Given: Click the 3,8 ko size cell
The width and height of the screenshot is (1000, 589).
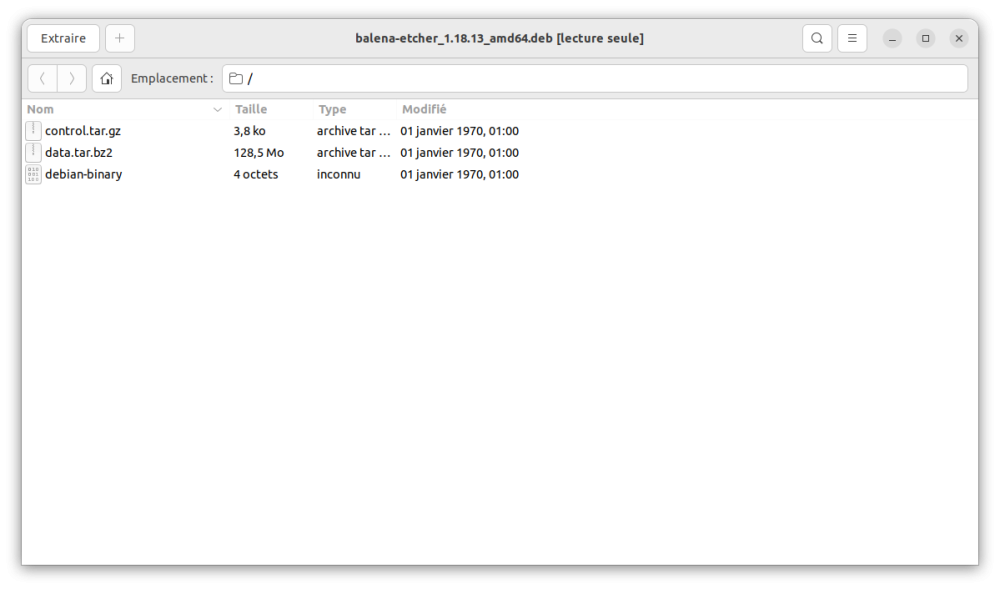Looking at the screenshot, I should (x=249, y=131).
